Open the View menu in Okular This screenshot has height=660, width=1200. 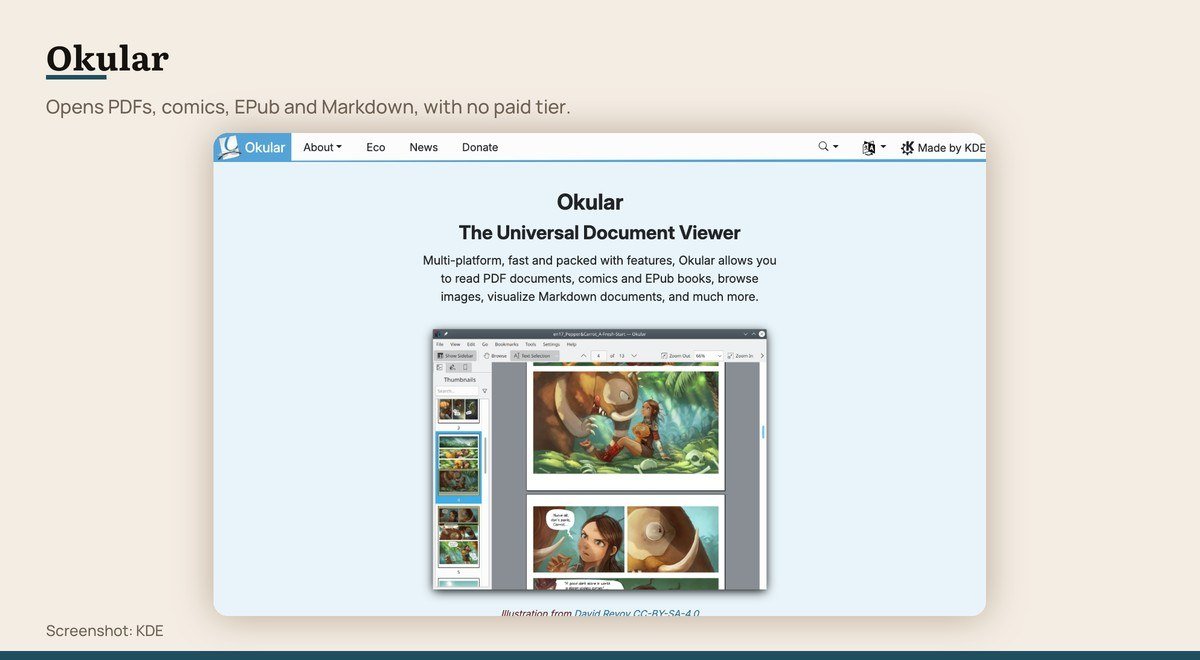(455, 344)
